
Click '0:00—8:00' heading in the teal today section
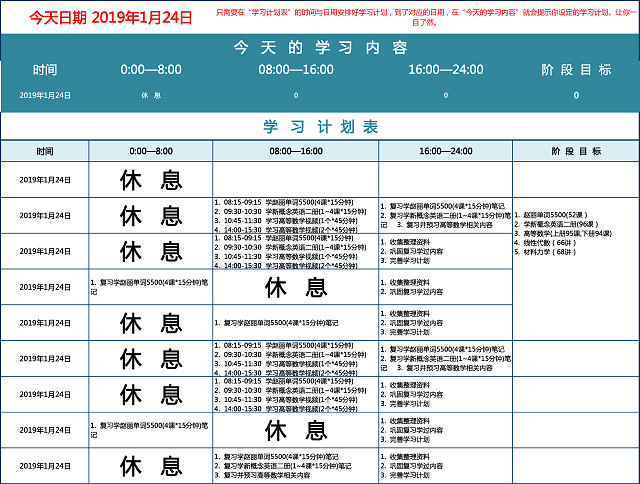click(x=151, y=70)
